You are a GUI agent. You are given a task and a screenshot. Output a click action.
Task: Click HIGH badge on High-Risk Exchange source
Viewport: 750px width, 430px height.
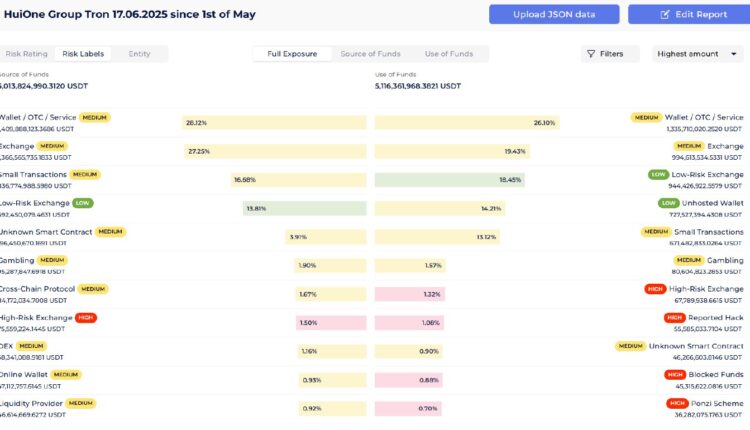86,318
